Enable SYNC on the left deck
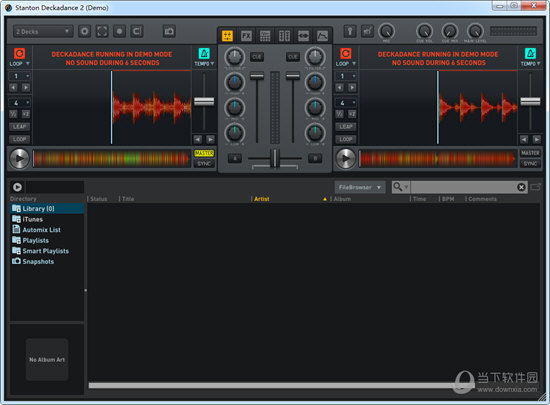Viewport: 550px width, 405px height. click(x=204, y=164)
